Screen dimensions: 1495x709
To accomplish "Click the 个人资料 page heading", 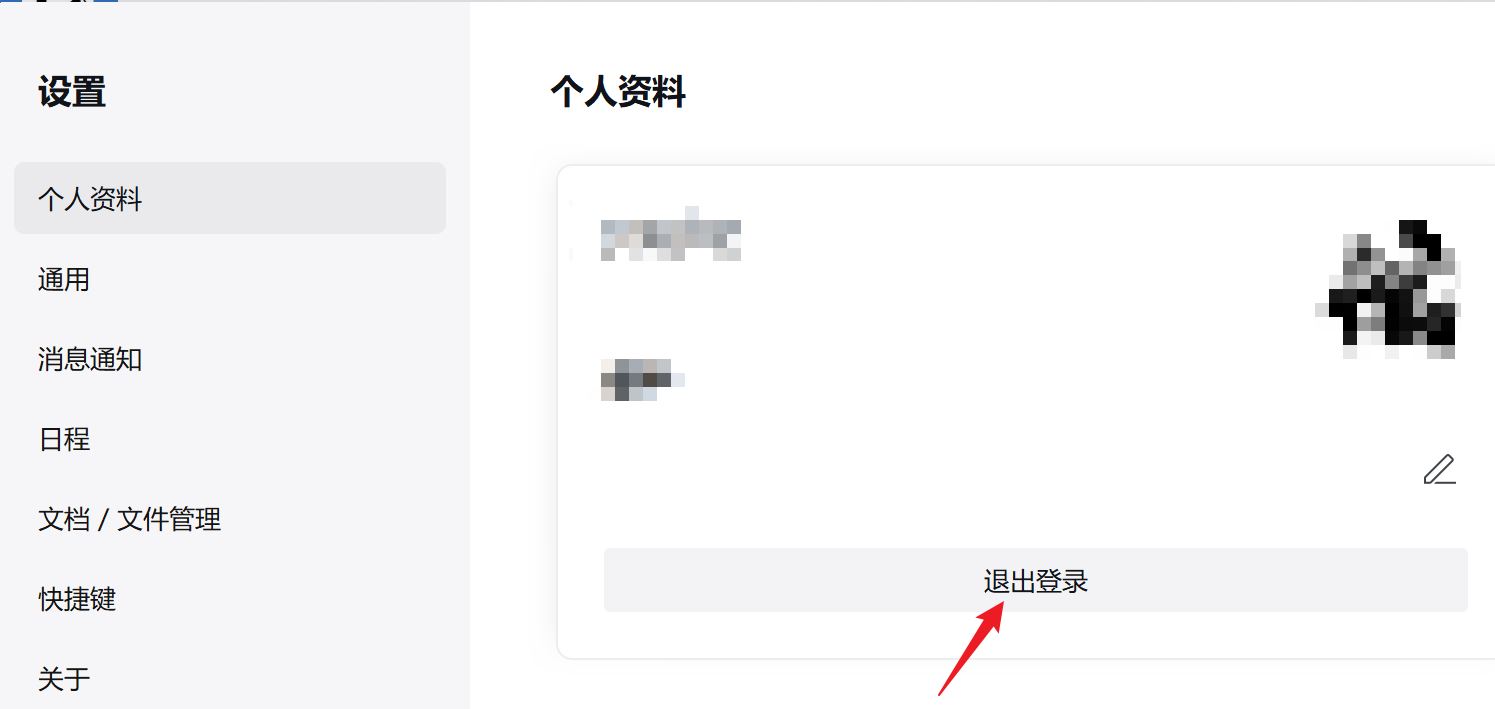I will click(x=618, y=92).
